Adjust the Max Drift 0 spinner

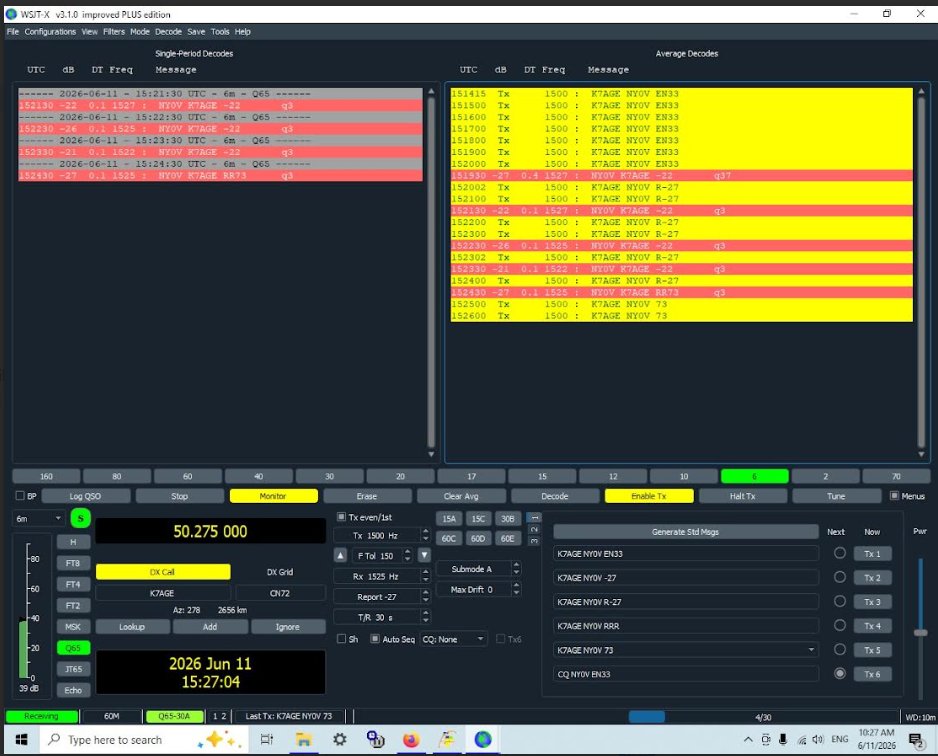[x=478, y=590]
